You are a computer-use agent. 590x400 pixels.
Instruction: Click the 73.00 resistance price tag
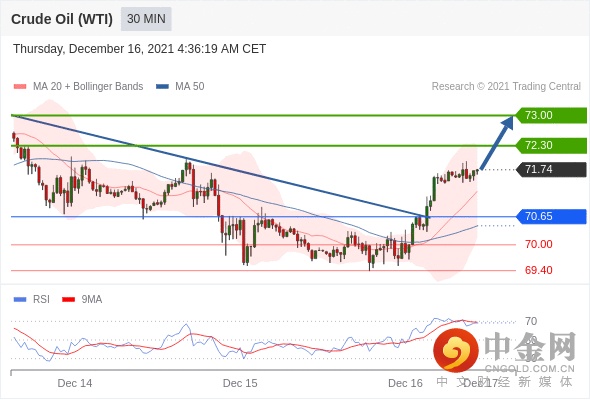(x=551, y=115)
